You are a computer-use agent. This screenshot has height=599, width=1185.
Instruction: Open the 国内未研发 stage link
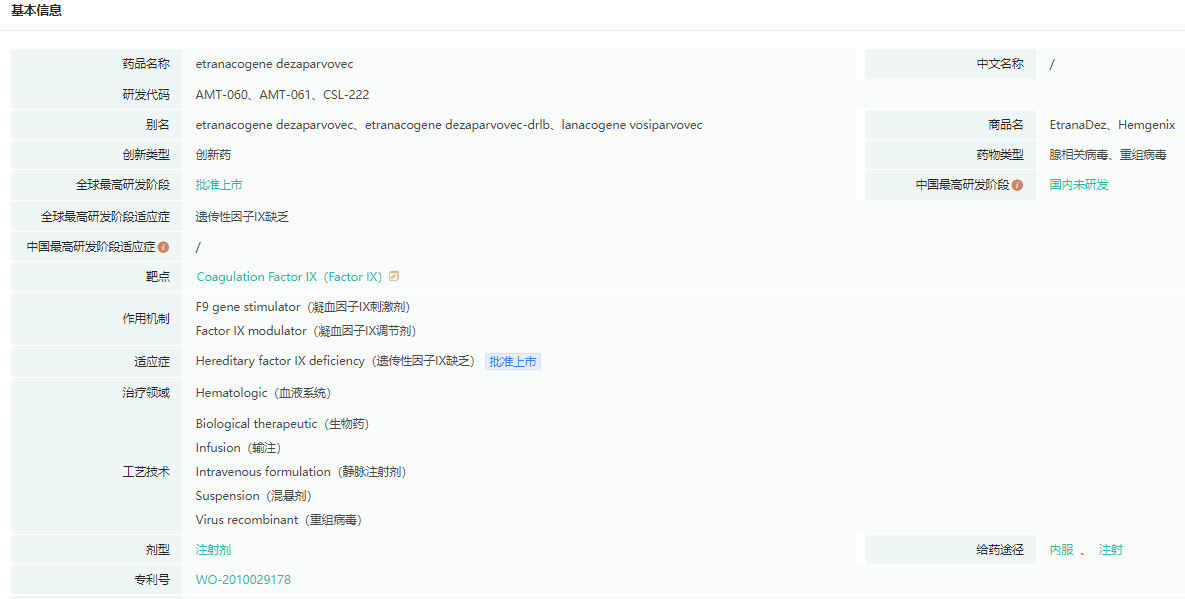(1078, 185)
